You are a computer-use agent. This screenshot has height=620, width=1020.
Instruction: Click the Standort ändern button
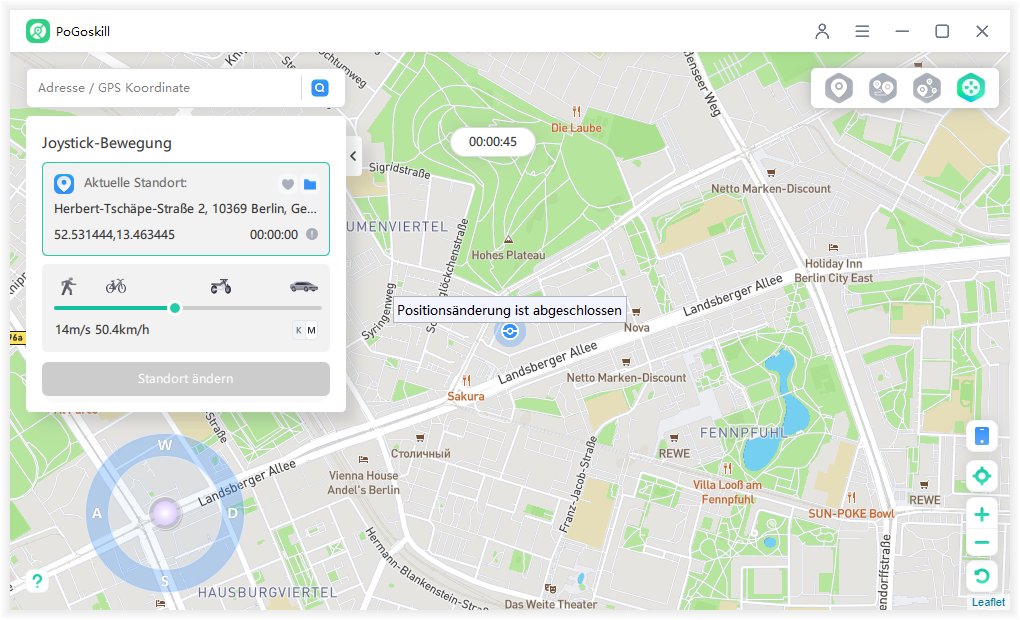pyautogui.click(x=186, y=379)
